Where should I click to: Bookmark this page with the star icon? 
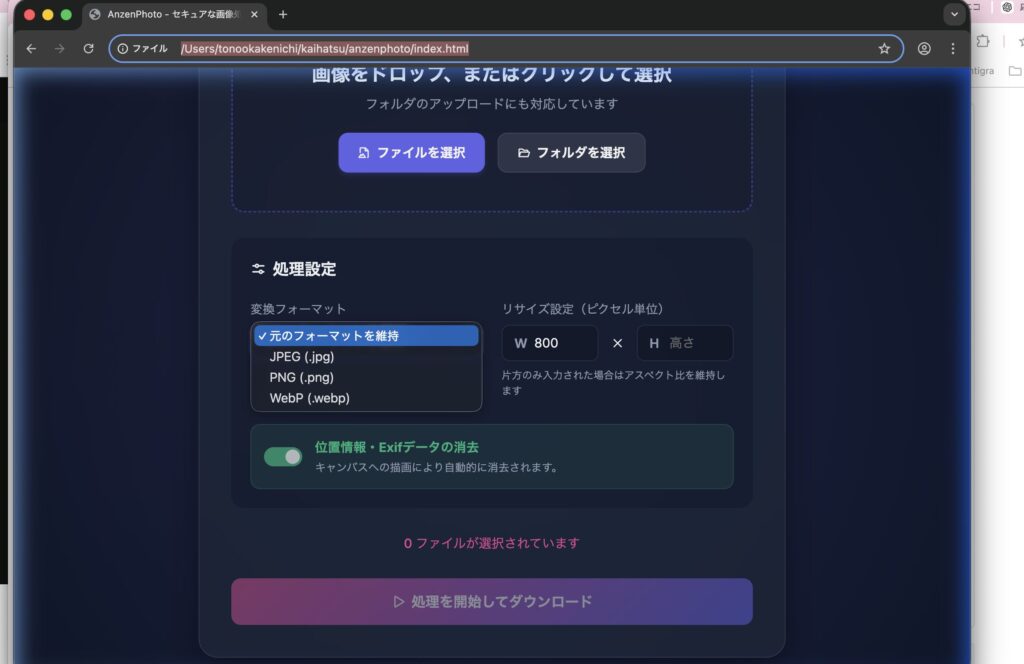click(884, 48)
